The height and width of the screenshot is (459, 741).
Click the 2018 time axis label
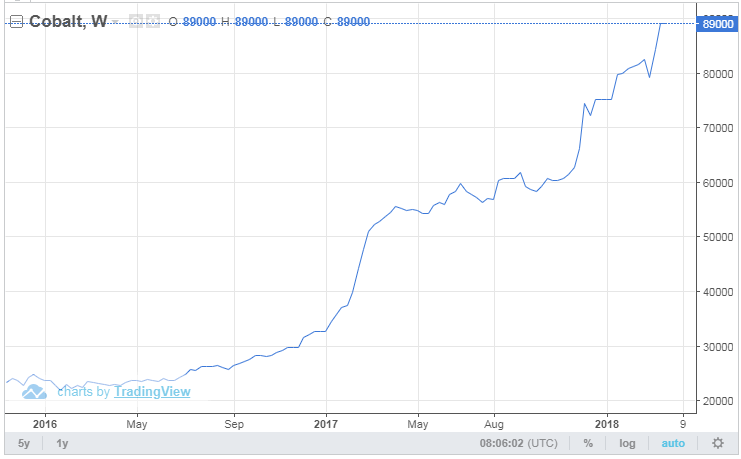(607, 424)
